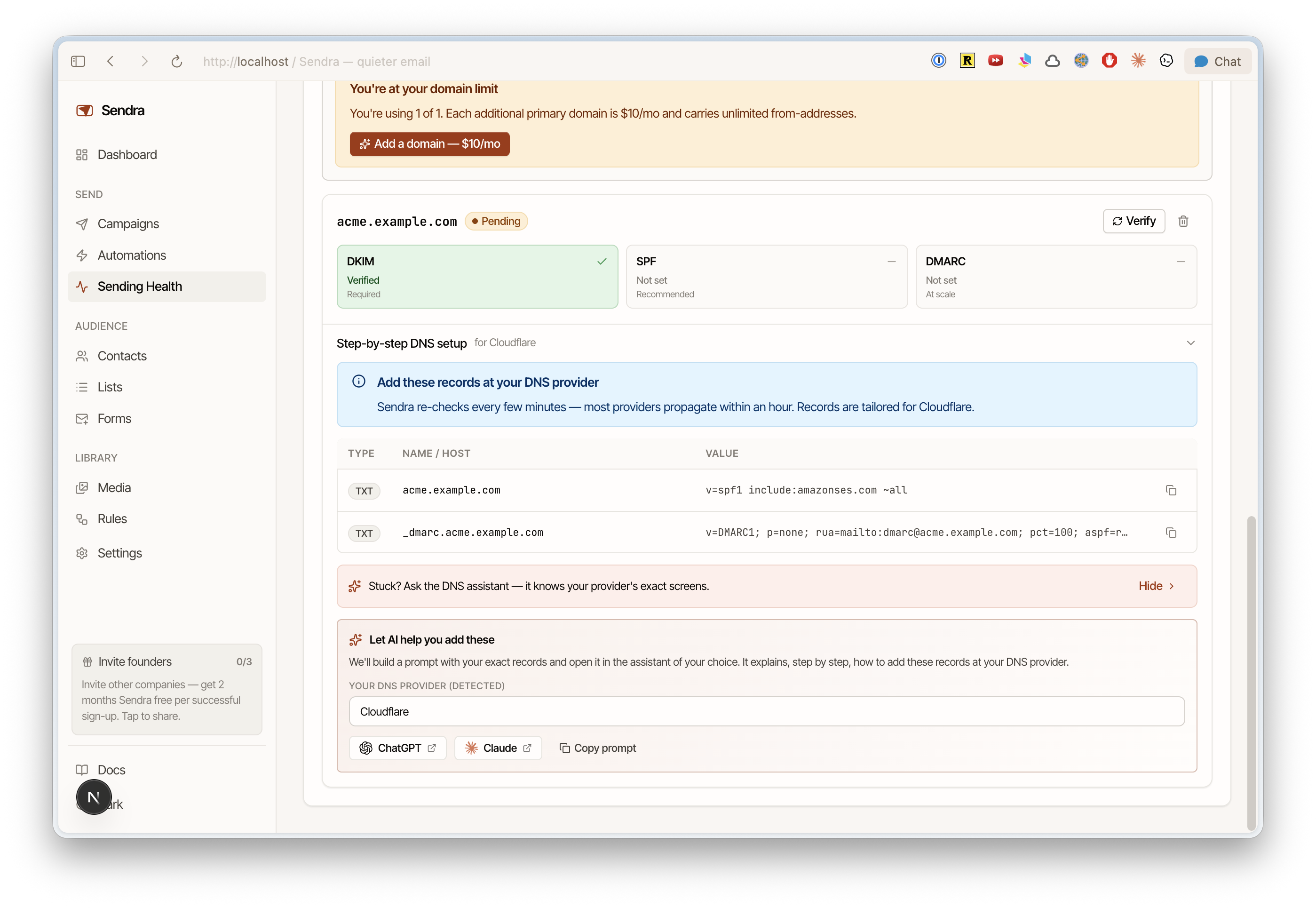Click the VALUE column header
Screen dimensions: 1316x908
[x=721, y=454]
